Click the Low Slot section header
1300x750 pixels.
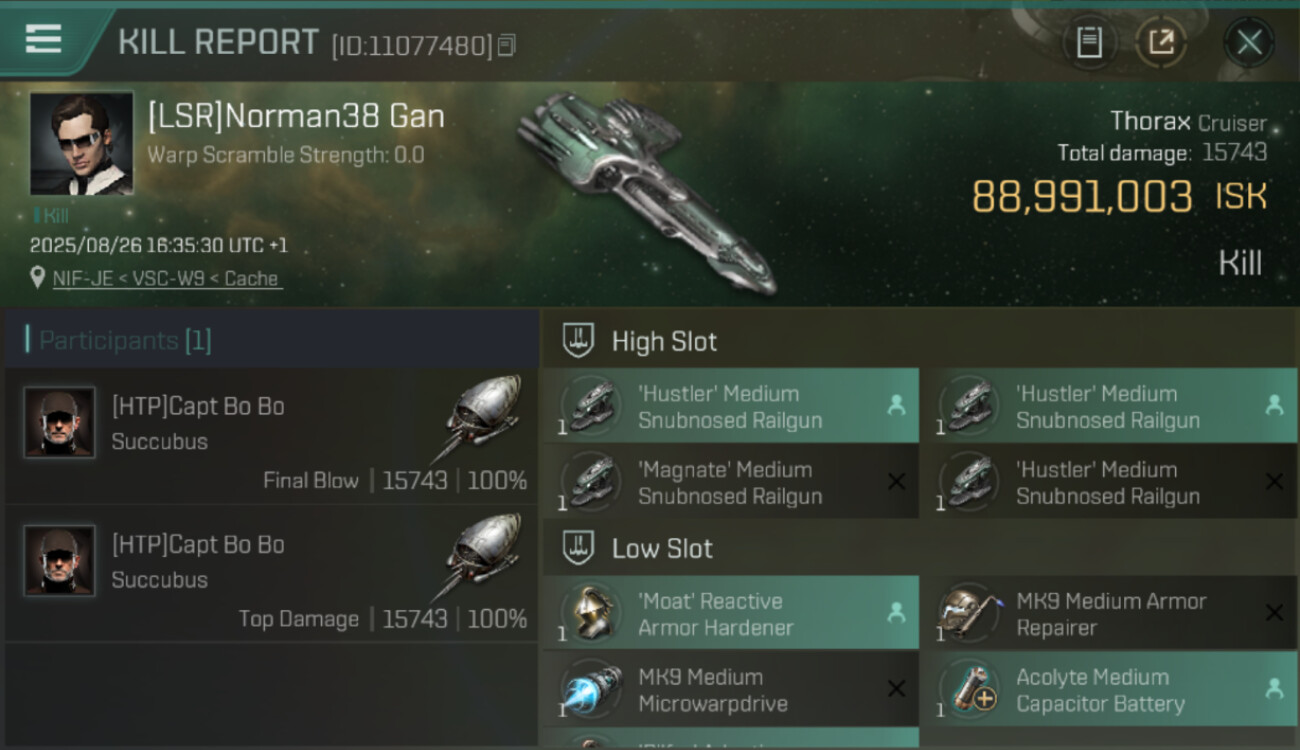click(x=662, y=548)
